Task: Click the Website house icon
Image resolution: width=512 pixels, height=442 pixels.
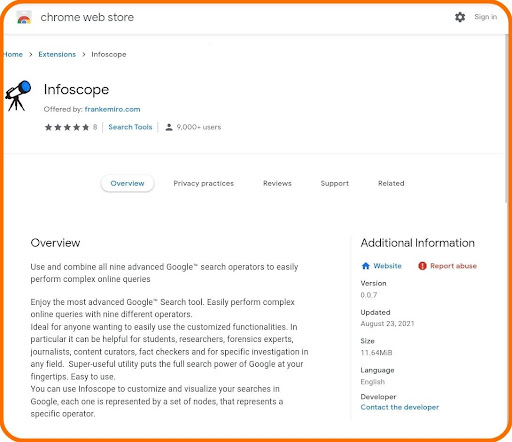Action: (x=366, y=266)
